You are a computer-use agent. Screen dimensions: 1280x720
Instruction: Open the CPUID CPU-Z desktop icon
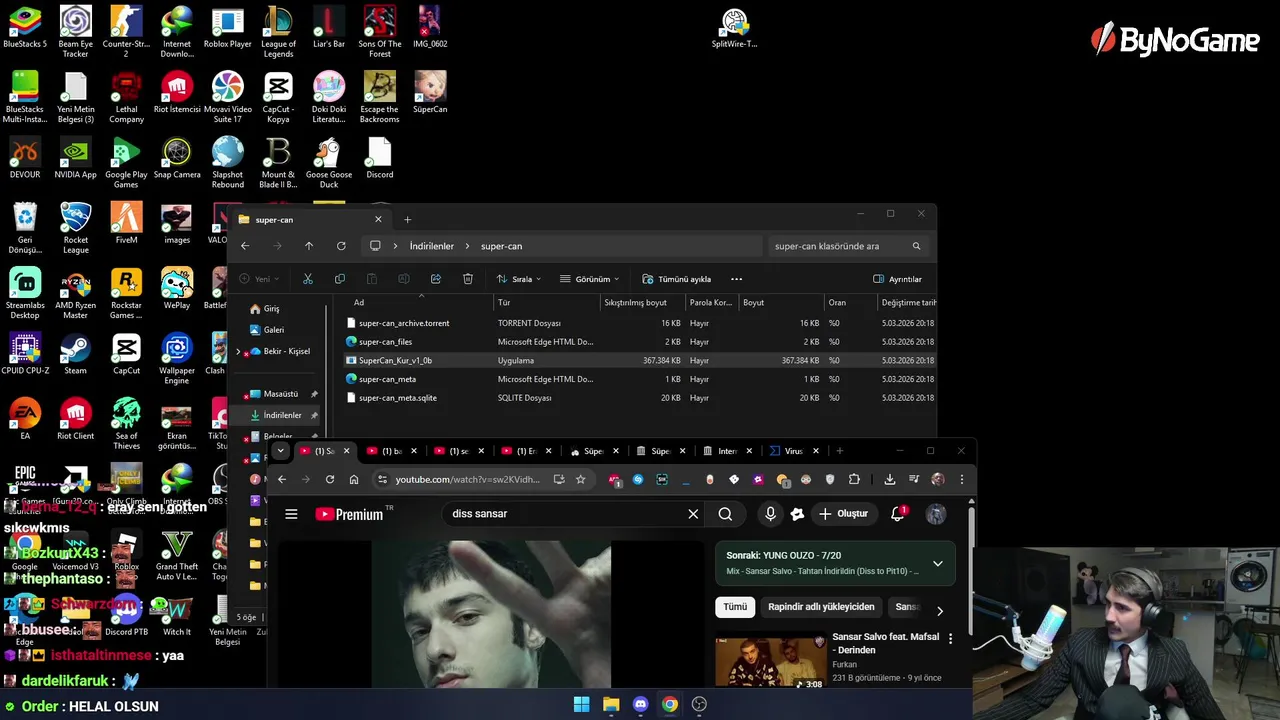coord(25,354)
